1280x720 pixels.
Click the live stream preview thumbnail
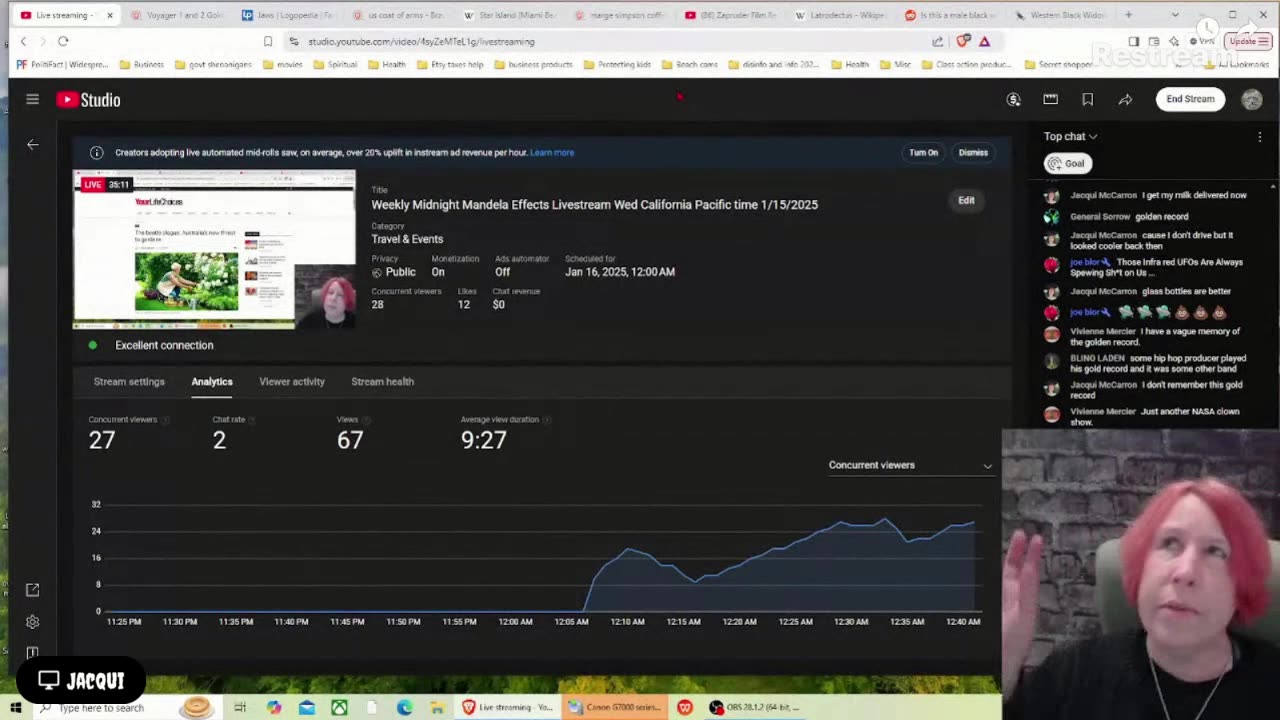214,250
